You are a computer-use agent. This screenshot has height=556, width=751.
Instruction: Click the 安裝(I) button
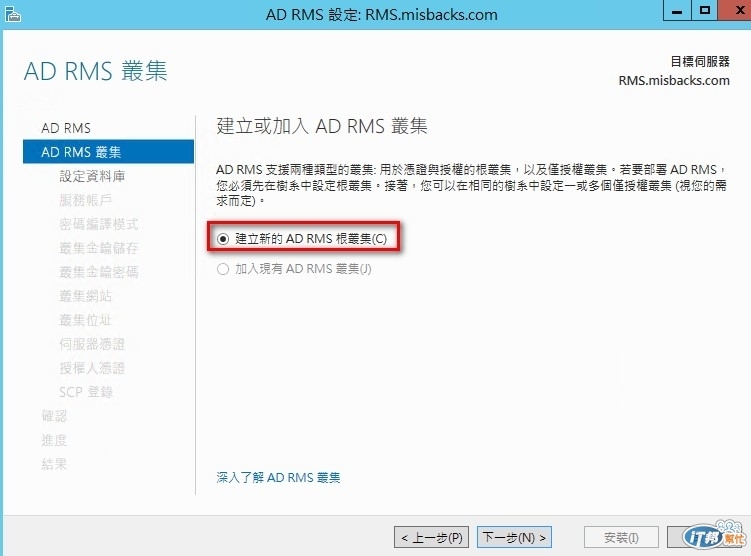click(x=621, y=537)
